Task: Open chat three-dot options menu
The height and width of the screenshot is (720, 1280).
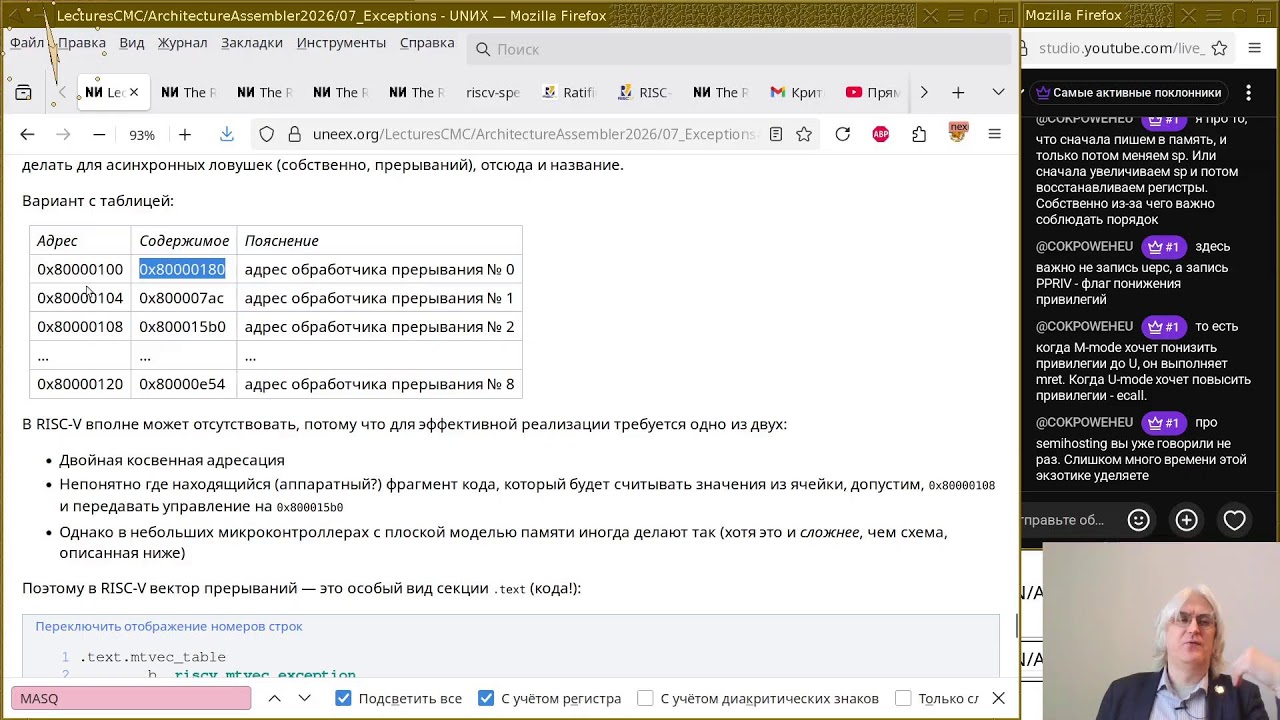Action: (x=1248, y=92)
